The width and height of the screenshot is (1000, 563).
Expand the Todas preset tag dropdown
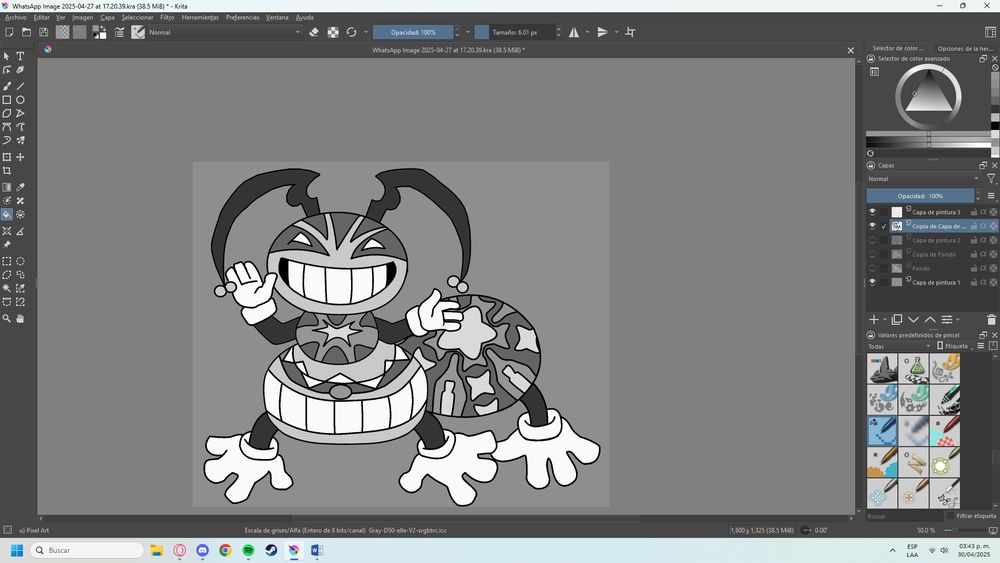[897, 346]
